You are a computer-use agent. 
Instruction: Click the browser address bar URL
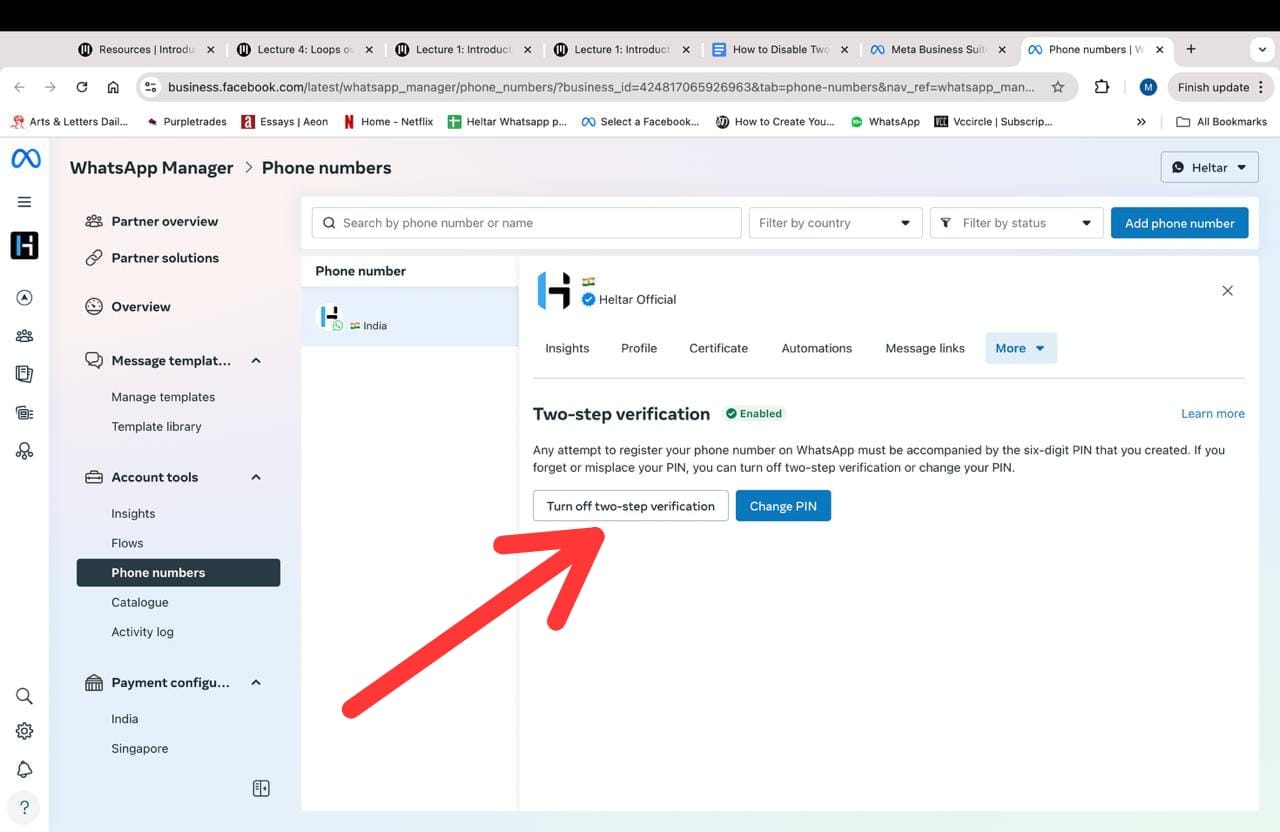coord(601,87)
